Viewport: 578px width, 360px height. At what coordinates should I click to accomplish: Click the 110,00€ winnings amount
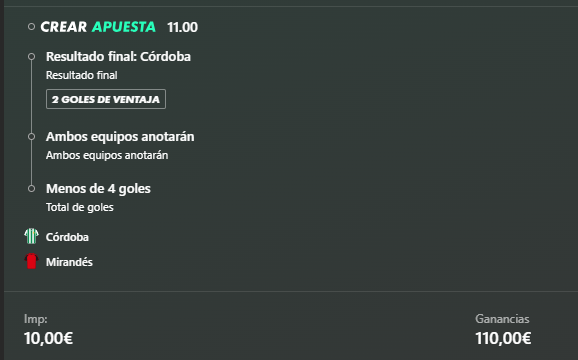503,338
